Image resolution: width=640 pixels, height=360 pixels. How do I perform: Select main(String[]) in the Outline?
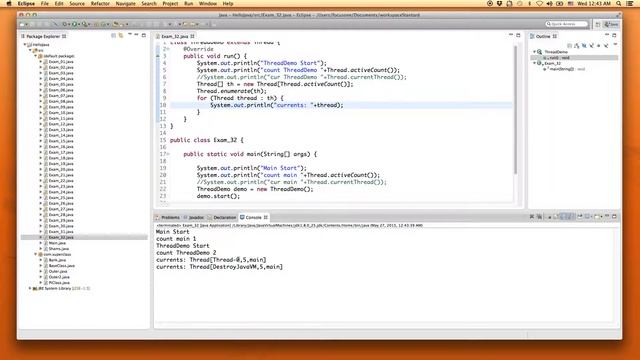click(x=564, y=69)
